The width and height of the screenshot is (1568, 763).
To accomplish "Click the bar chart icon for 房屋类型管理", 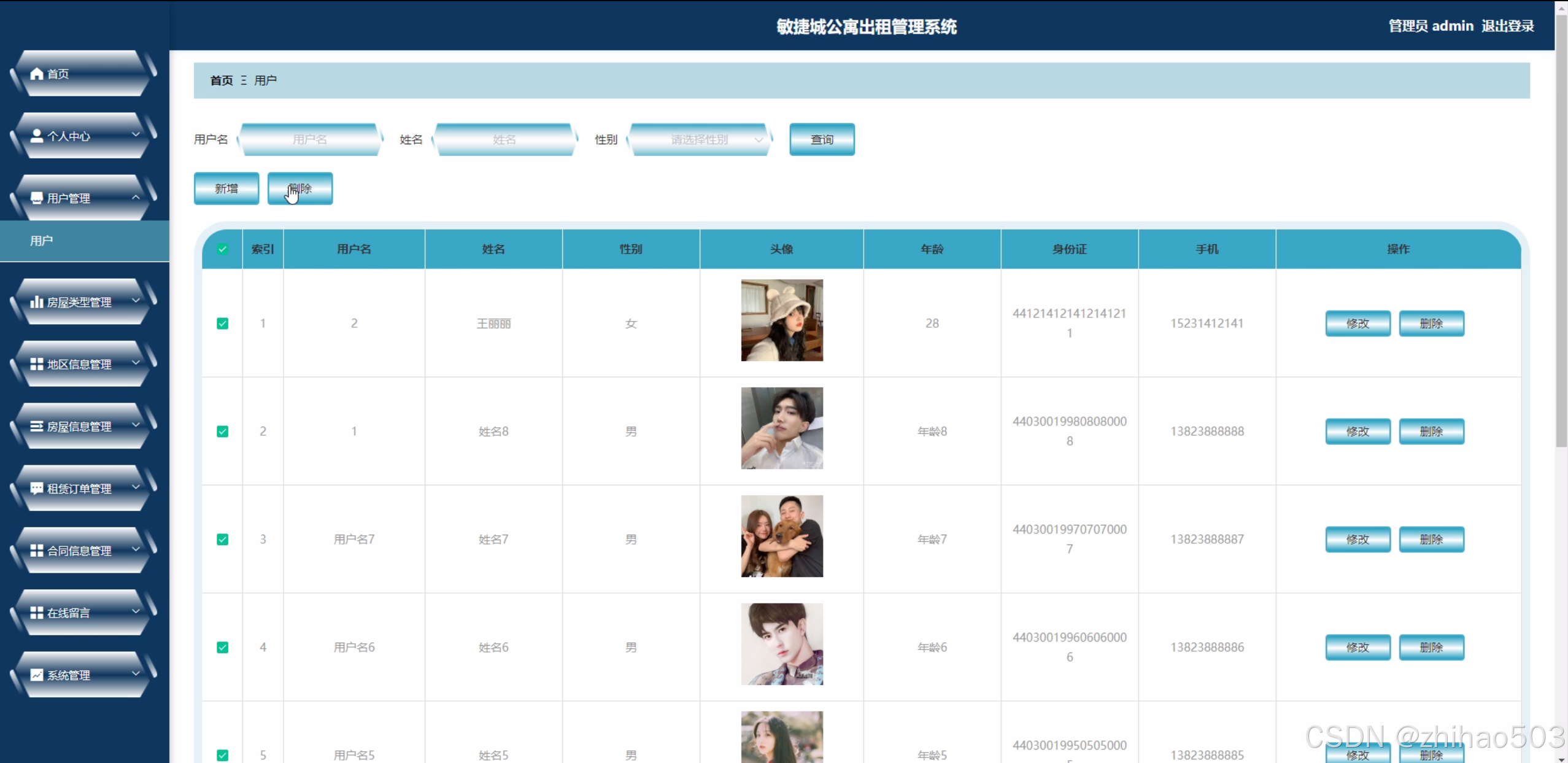I will tap(37, 302).
